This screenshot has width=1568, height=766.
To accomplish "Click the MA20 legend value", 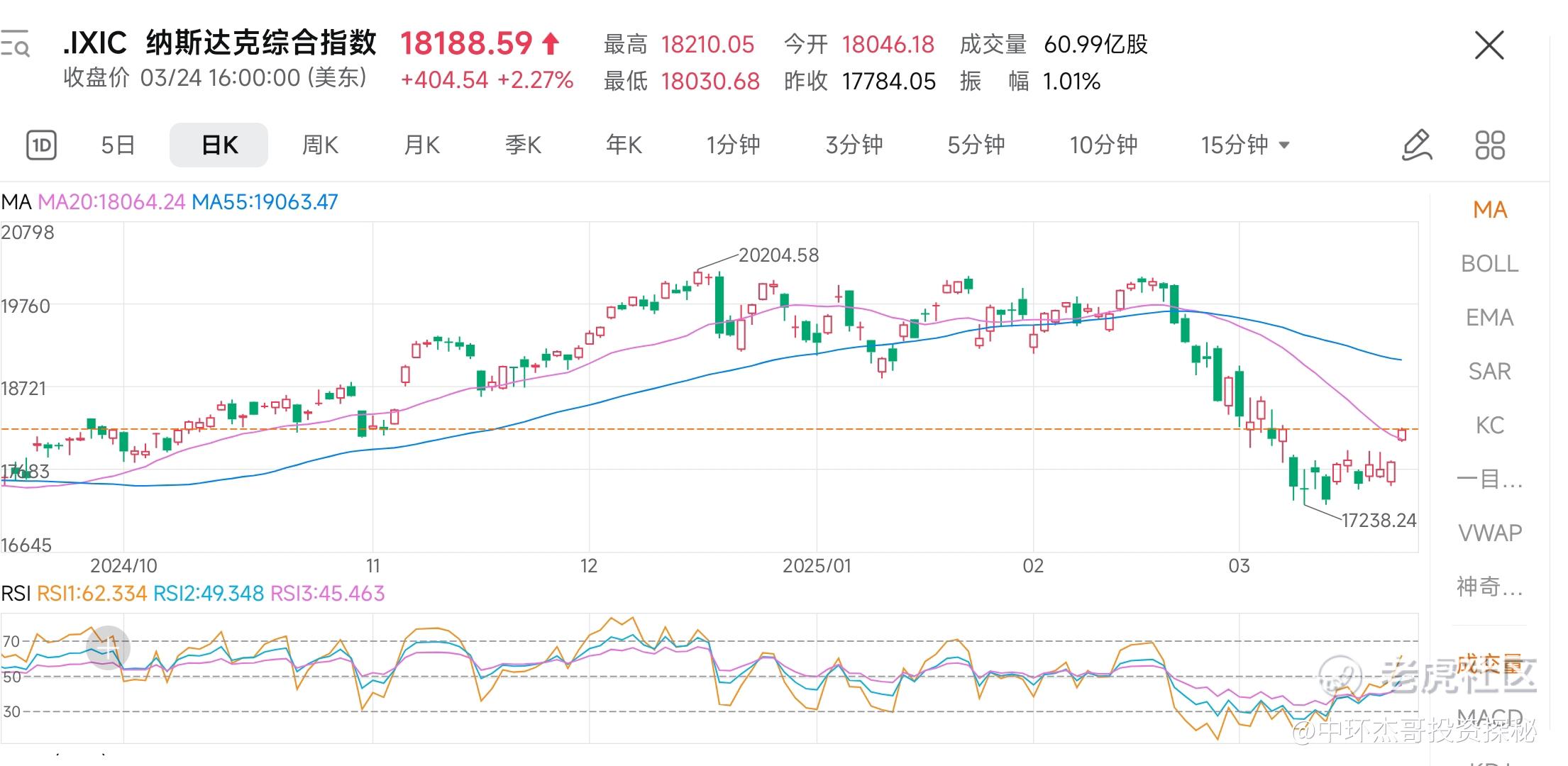I will (111, 202).
